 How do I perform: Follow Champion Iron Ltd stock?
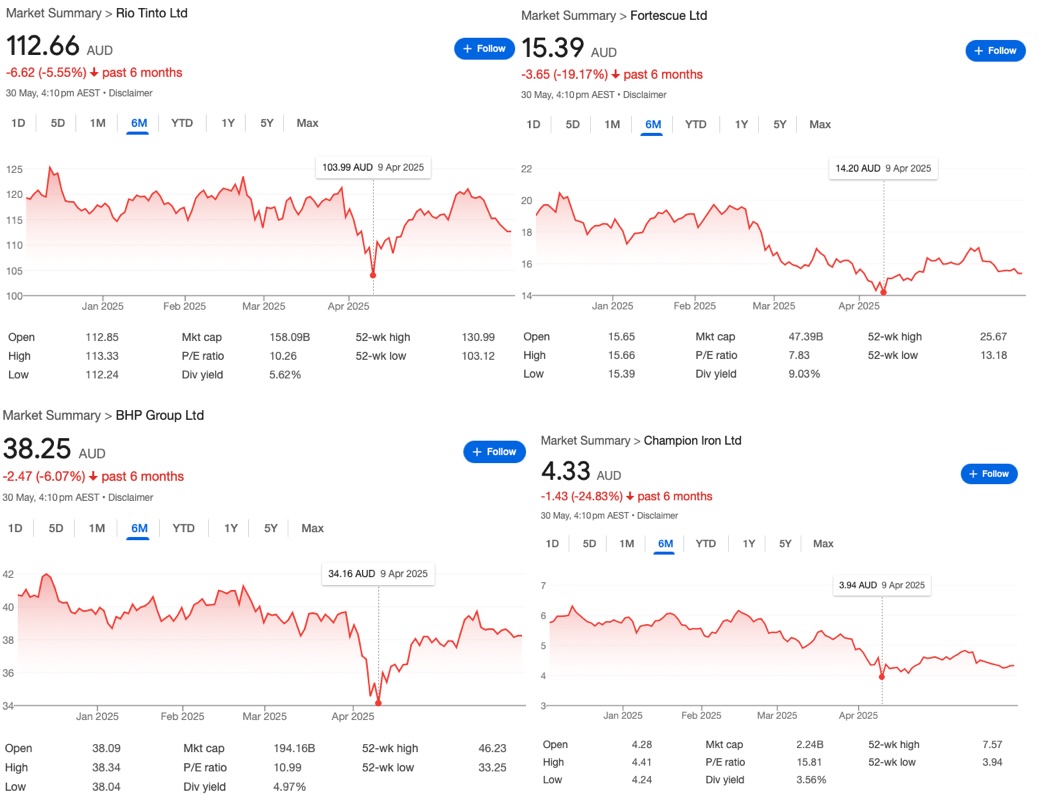(988, 474)
